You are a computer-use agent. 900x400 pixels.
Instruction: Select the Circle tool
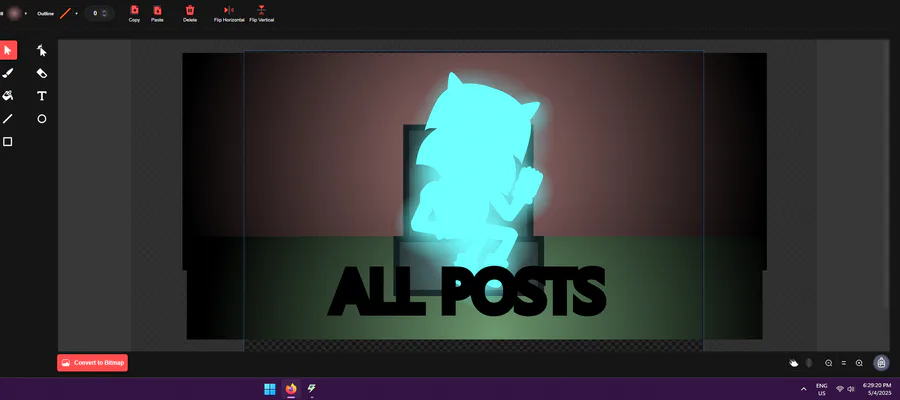pyautogui.click(x=41, y=119)
